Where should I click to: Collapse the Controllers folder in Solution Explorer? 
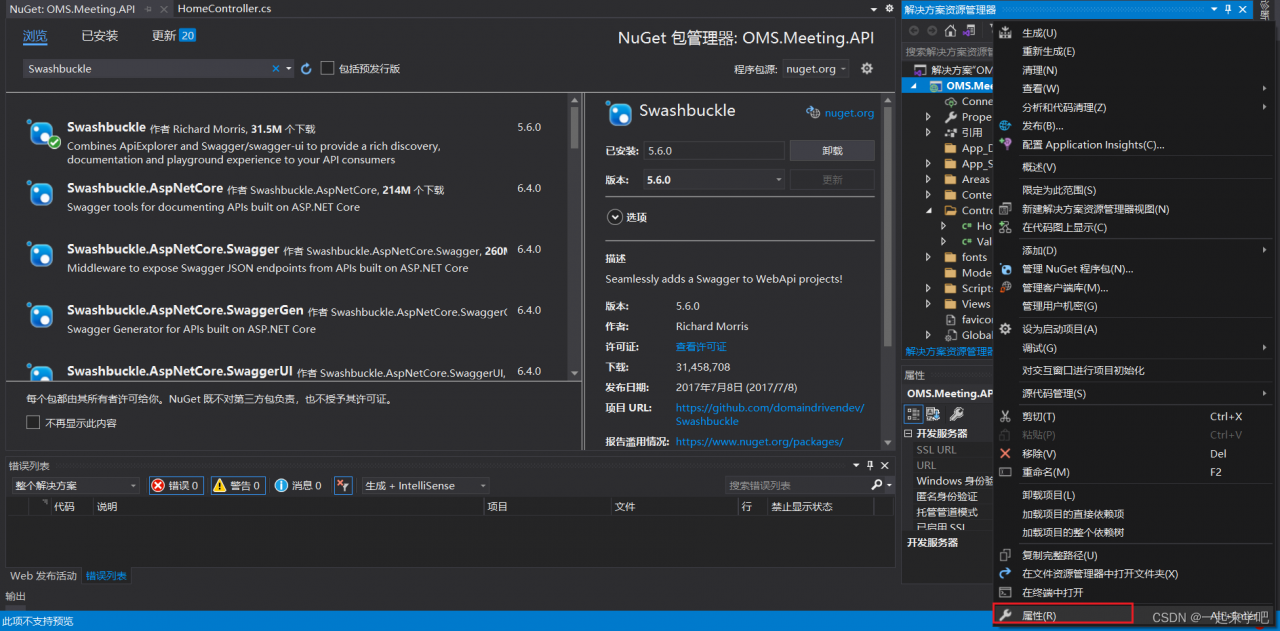pos(928,211)
